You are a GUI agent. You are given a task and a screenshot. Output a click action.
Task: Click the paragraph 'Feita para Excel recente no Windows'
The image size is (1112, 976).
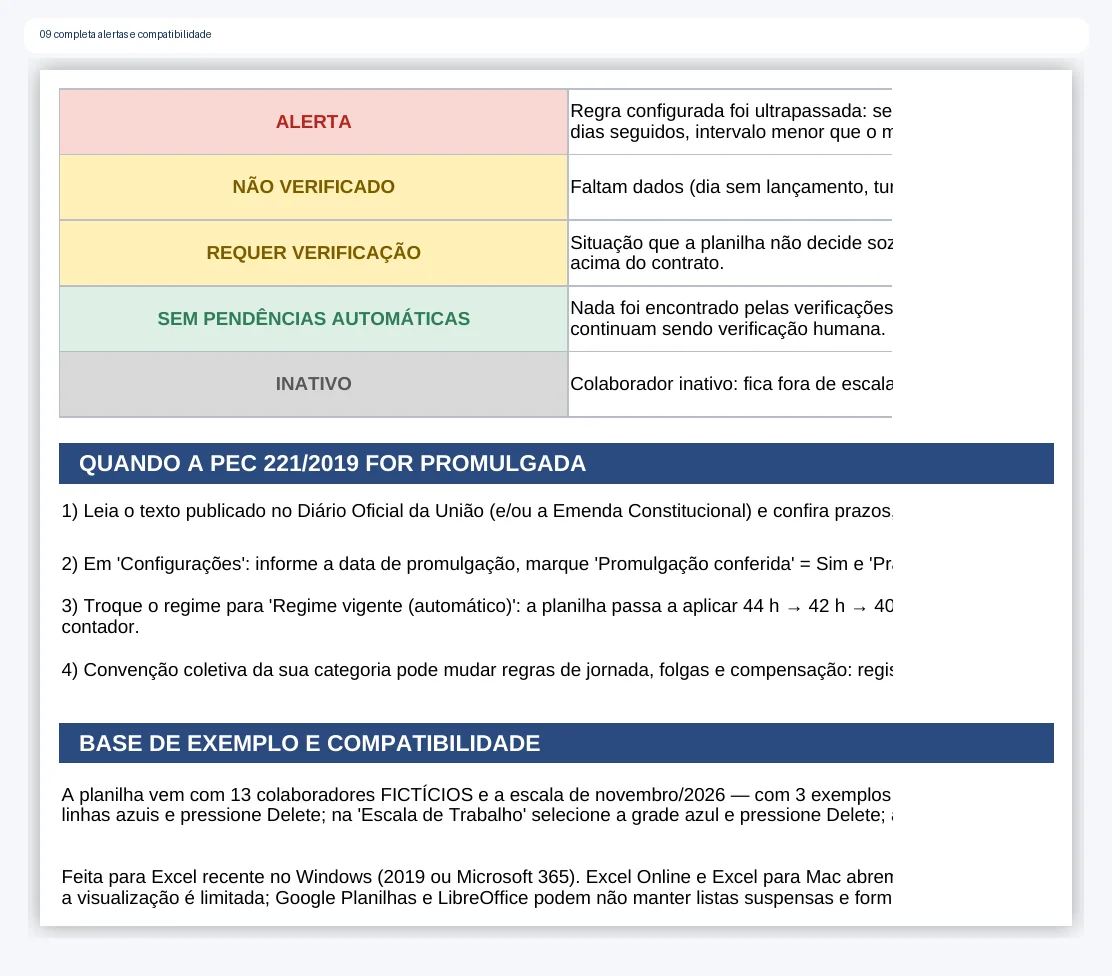[477, 887]
